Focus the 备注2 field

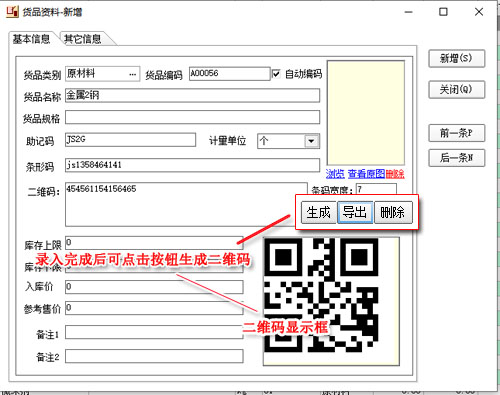click(154, 356)
